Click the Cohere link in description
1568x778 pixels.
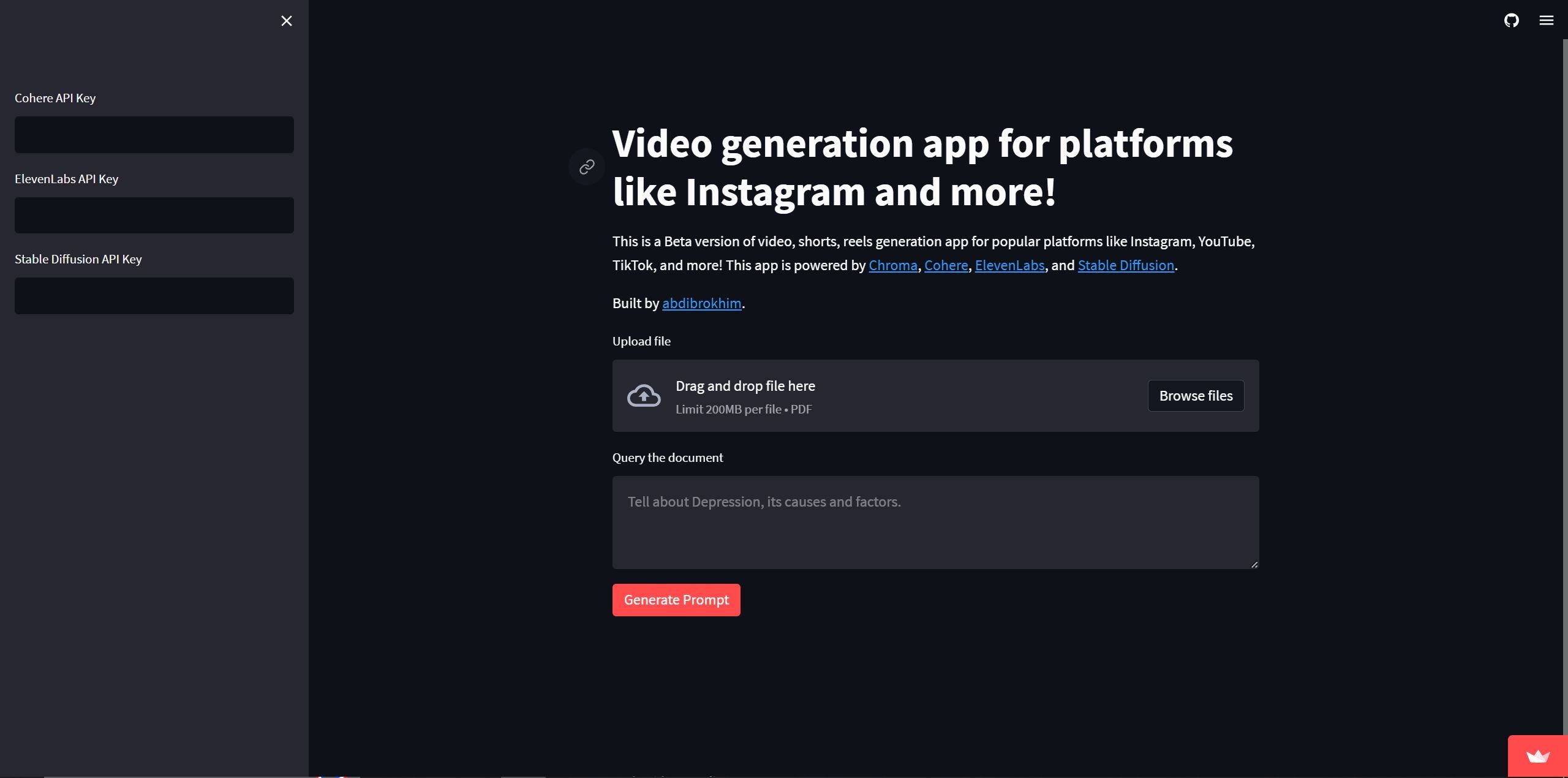pos(944,265)
